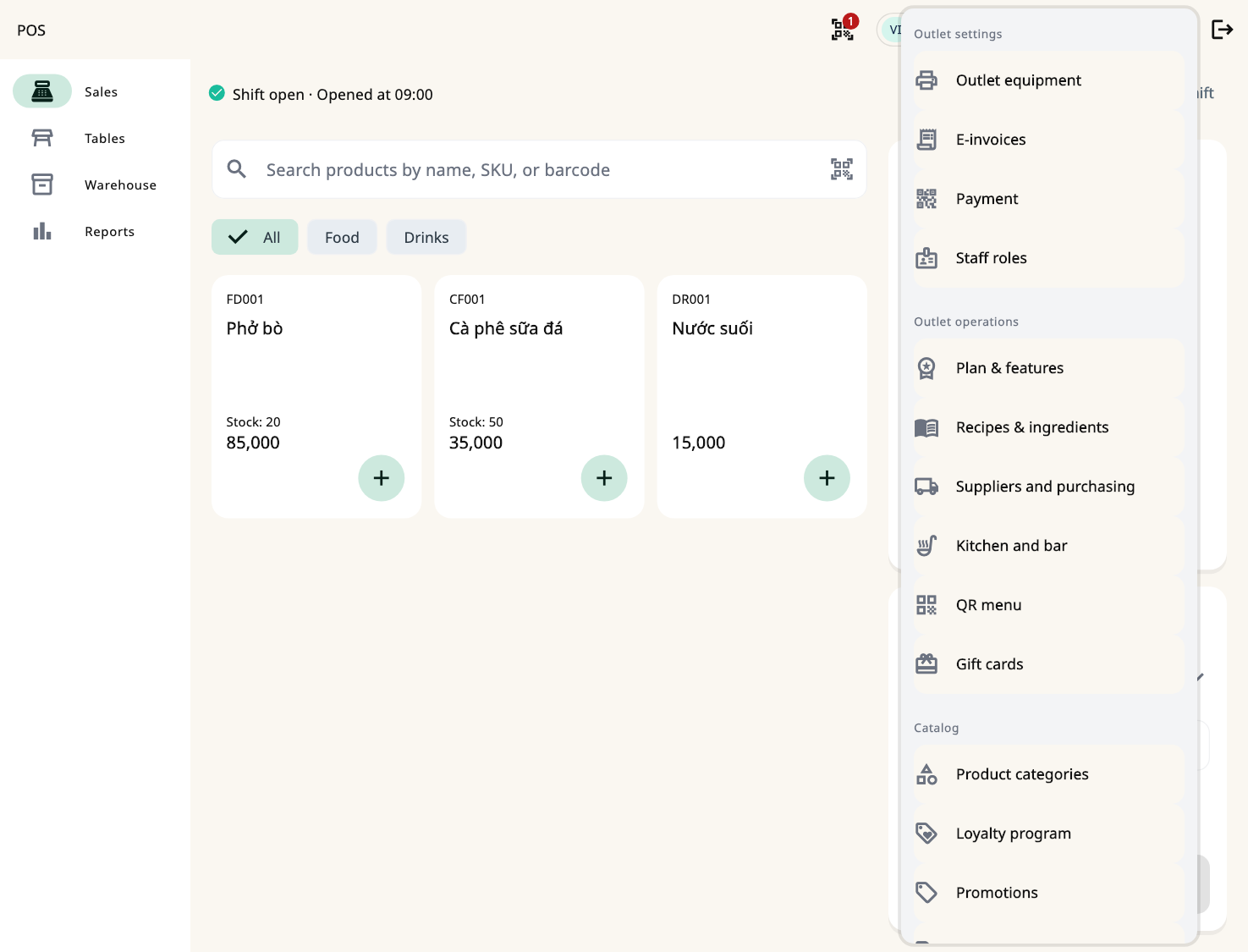Click the green shift-open check icon
Image resolution: width=1248 pixels, height=952 pixels.
tap(217, 93)
